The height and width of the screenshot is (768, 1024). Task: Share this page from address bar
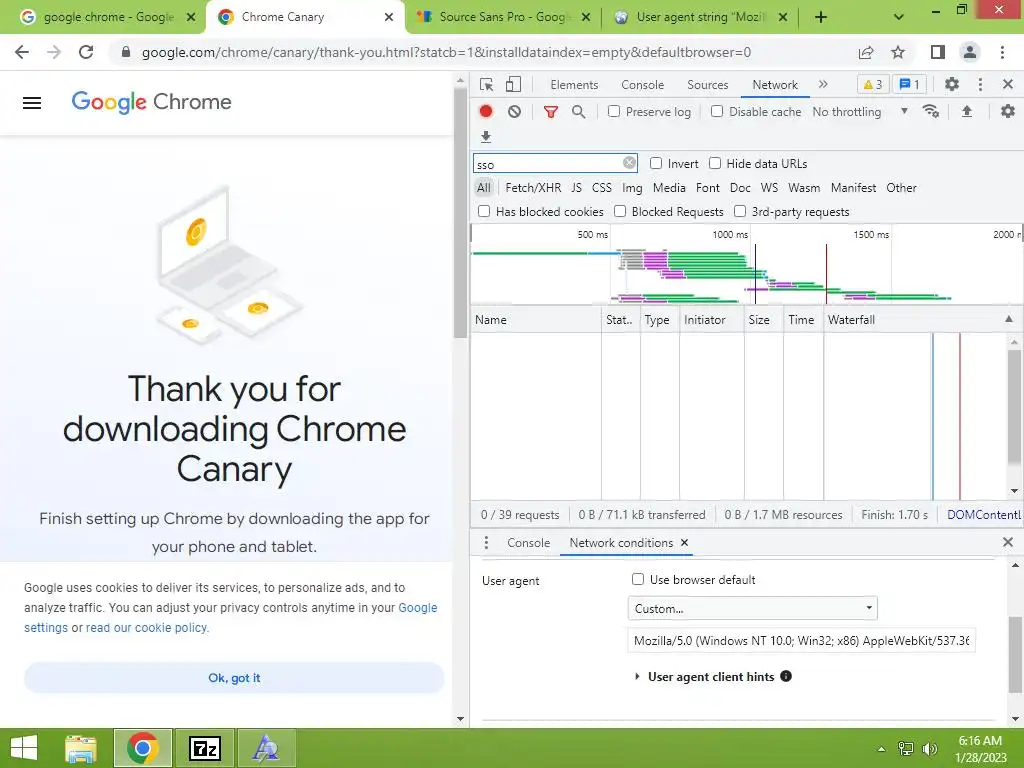tap(866, 52)
